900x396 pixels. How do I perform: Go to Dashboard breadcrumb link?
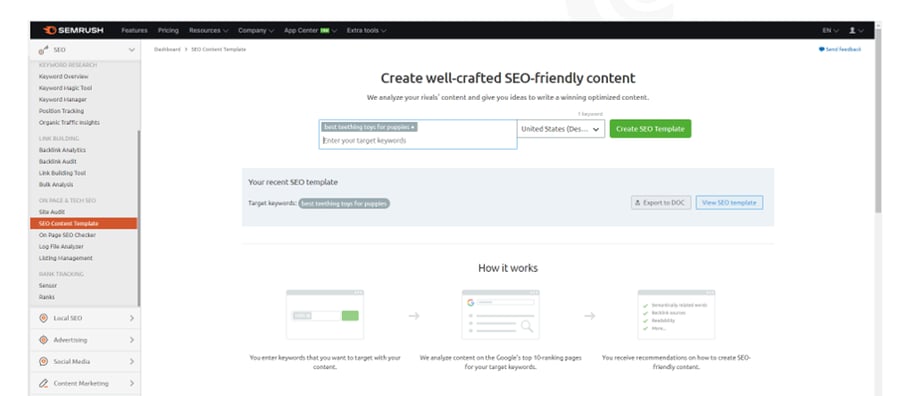pyautogui.click(x=167, y=49)
